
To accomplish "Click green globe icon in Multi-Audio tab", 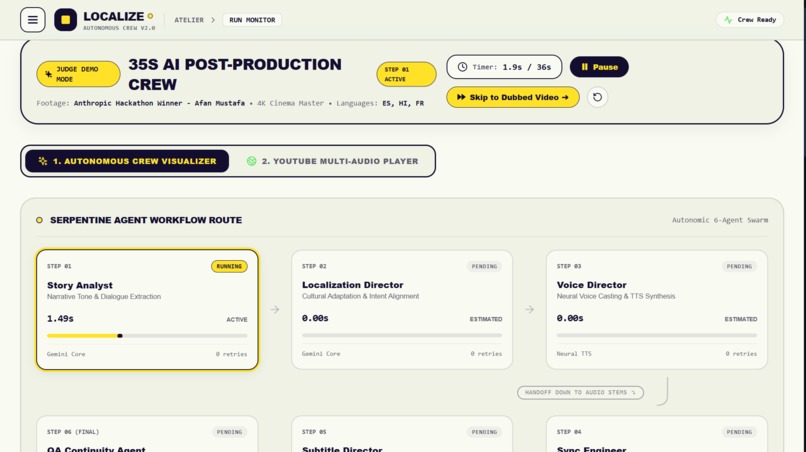I will coord(251,161).
